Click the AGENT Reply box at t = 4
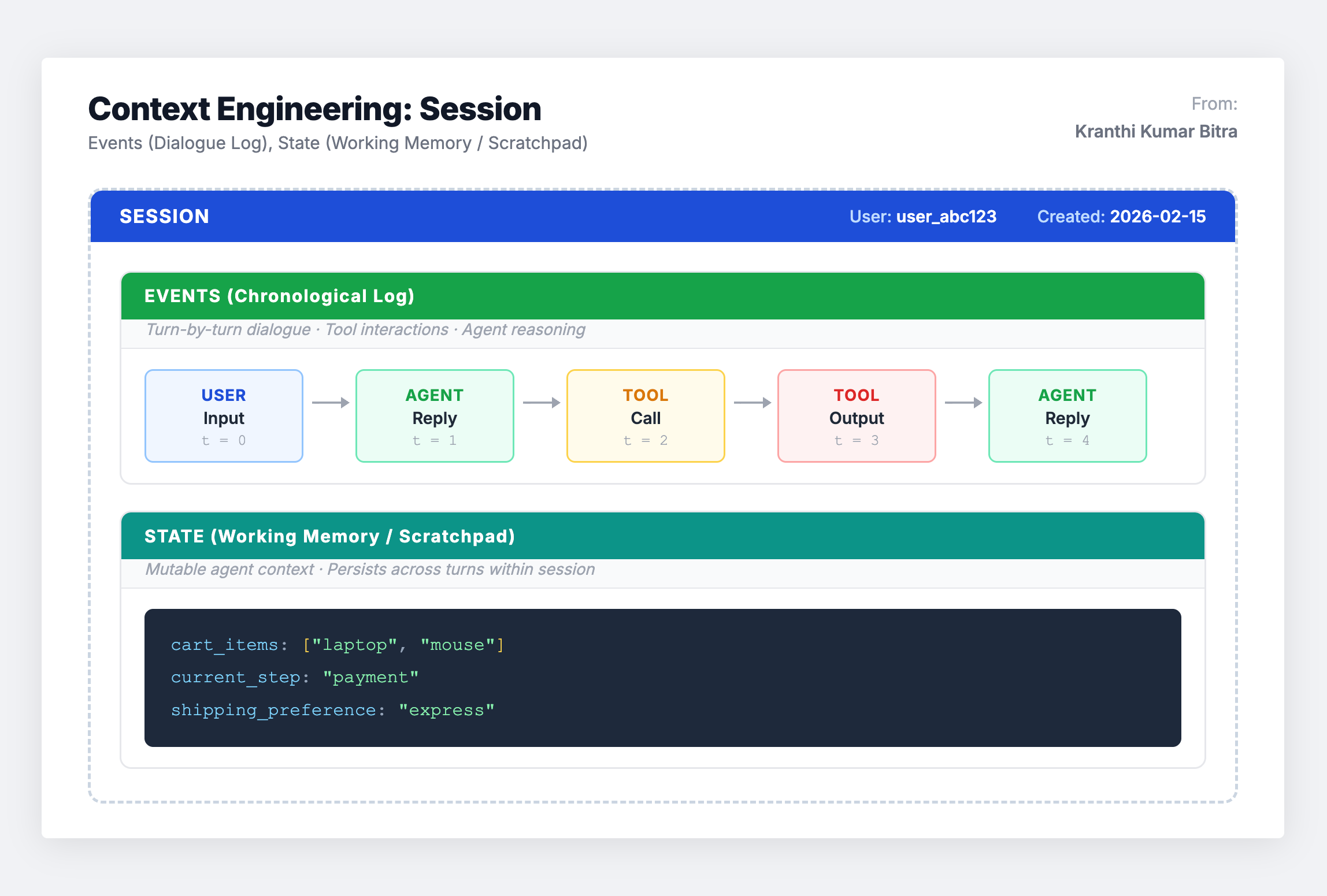 coord(1067,416)
